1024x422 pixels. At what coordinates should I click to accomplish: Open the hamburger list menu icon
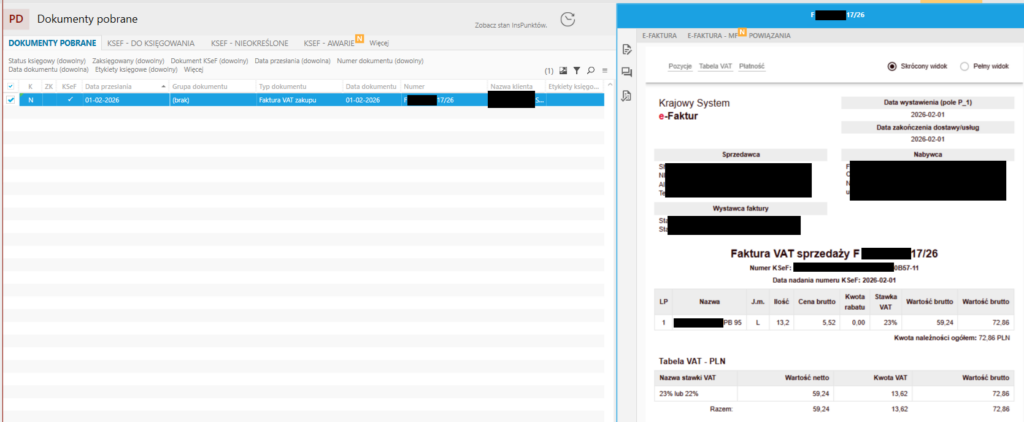604,71
